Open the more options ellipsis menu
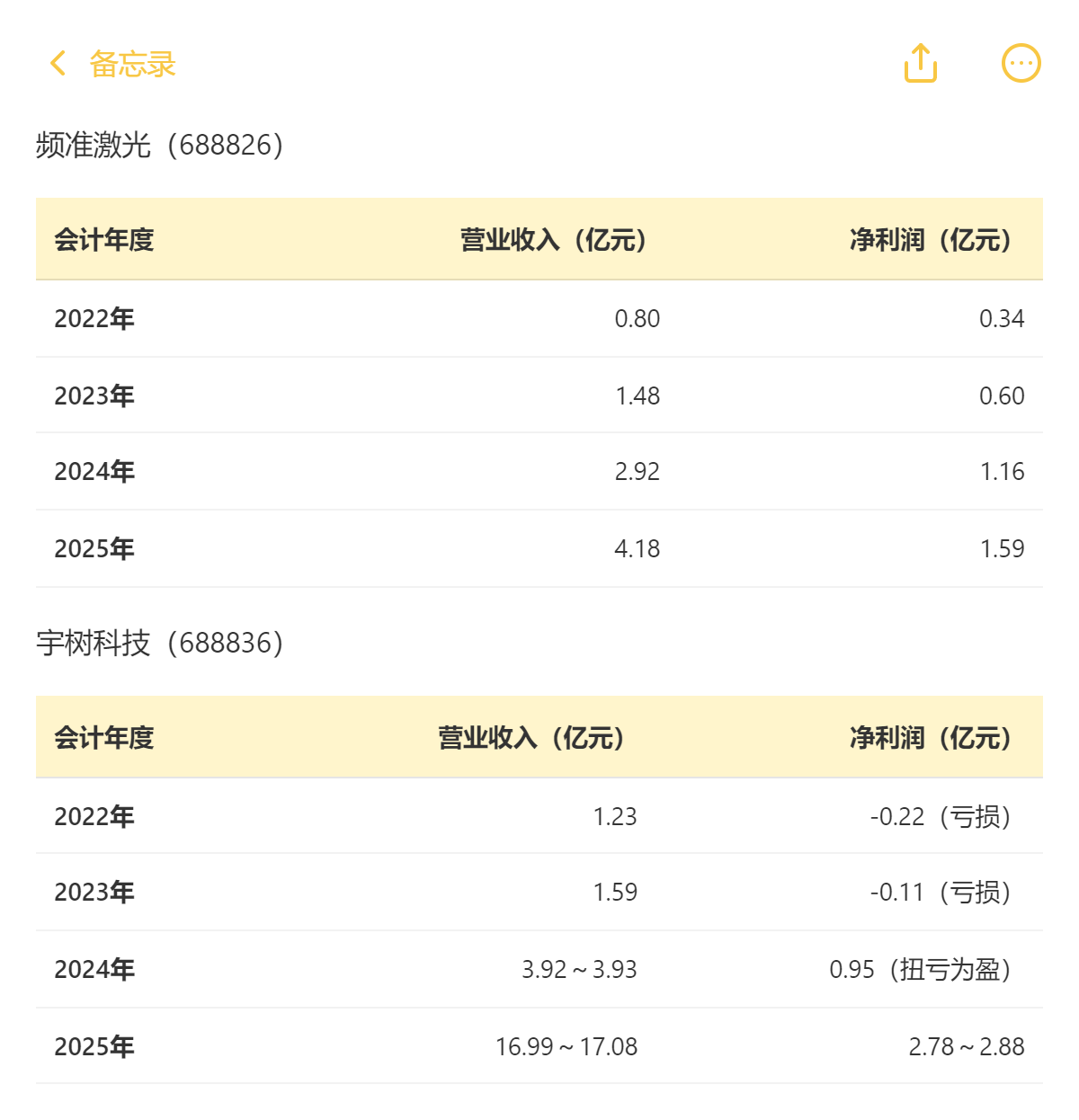Viewport: 1079px width, 1120px height. tap(1021, 63)
